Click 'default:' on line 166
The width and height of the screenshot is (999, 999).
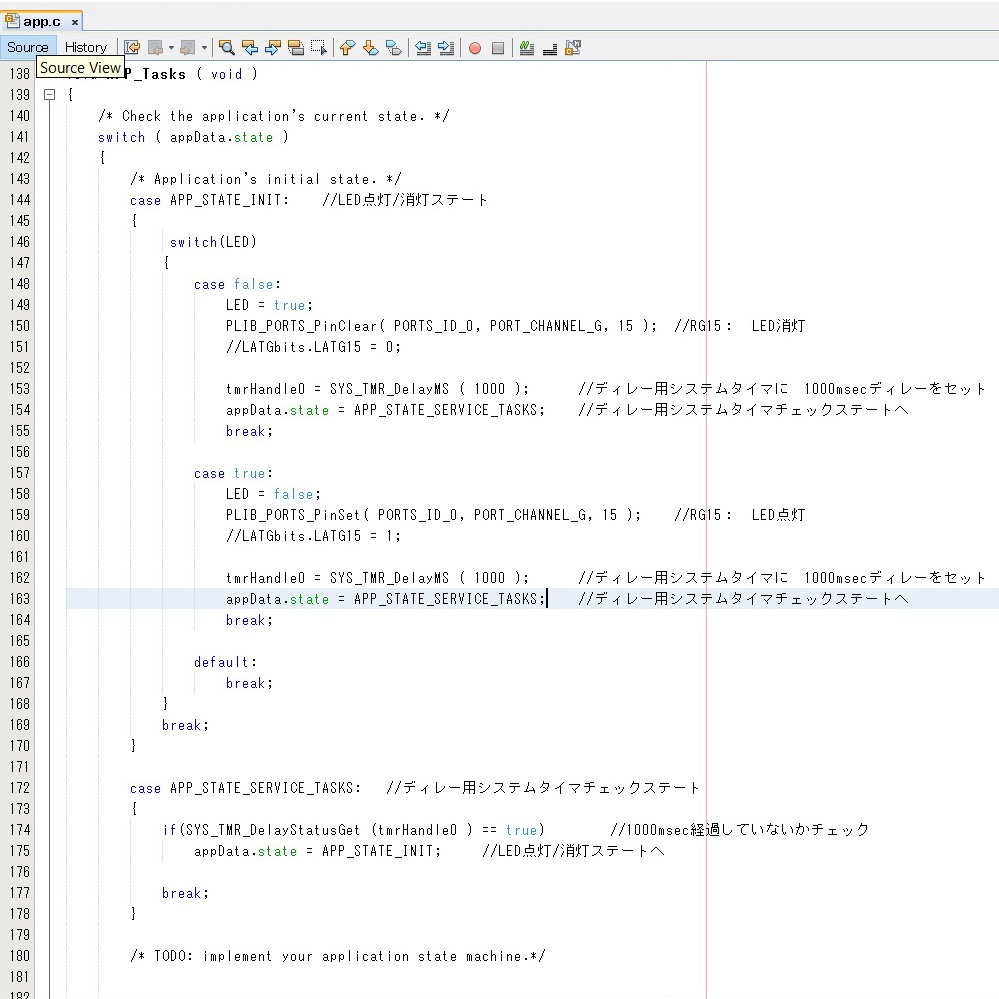(225, 663)
